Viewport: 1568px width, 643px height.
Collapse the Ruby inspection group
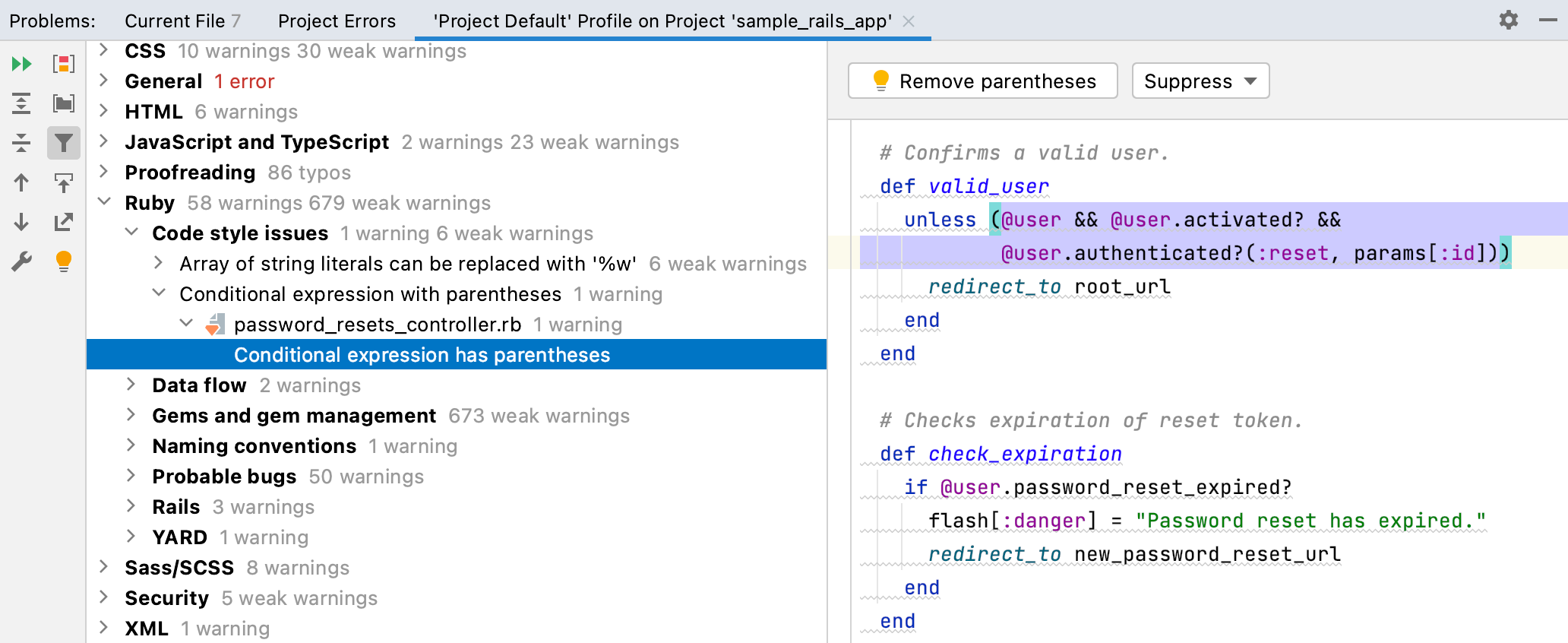[104, 202]
